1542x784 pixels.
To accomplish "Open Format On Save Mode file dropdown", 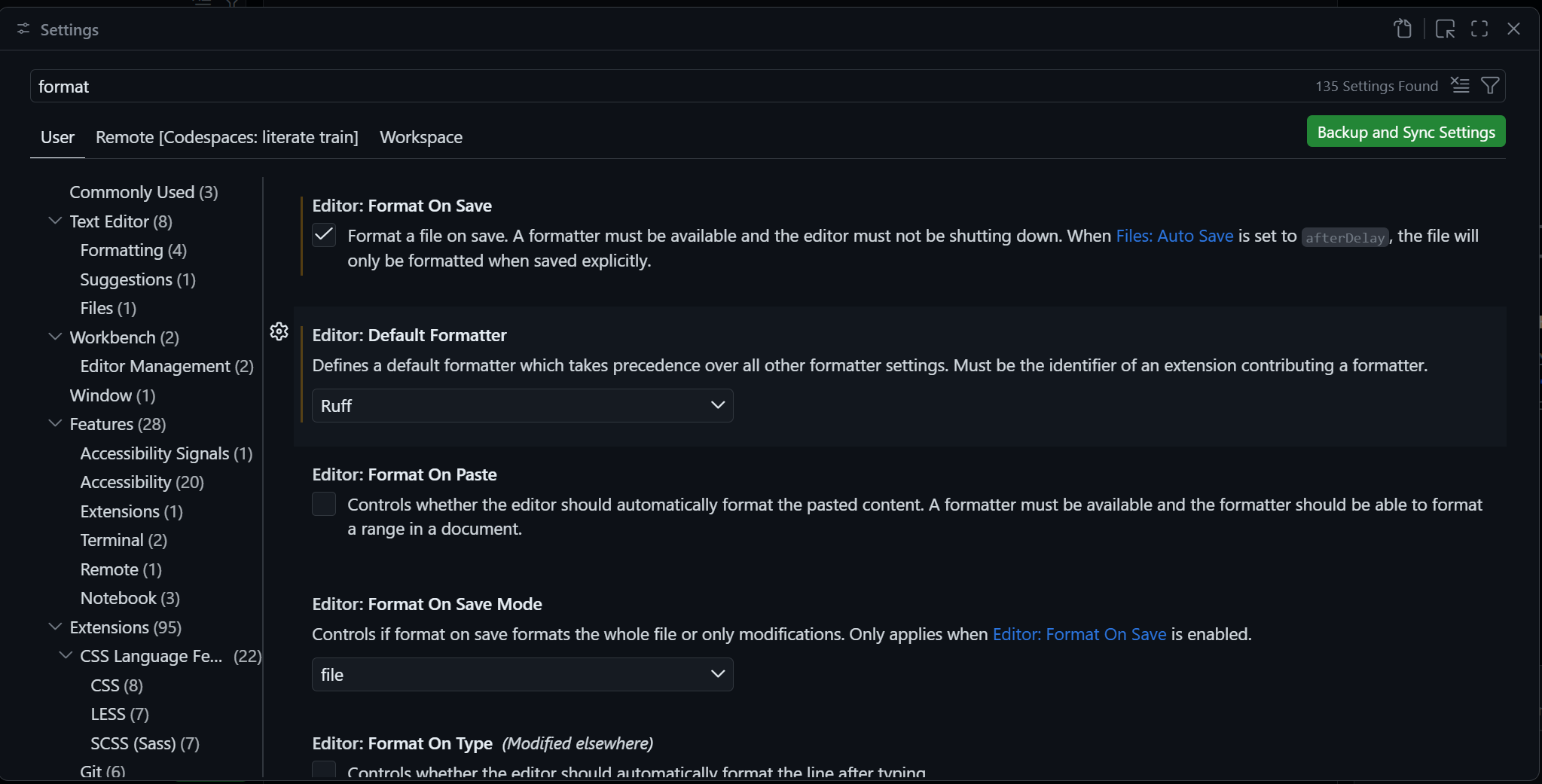I will point(522,674).
